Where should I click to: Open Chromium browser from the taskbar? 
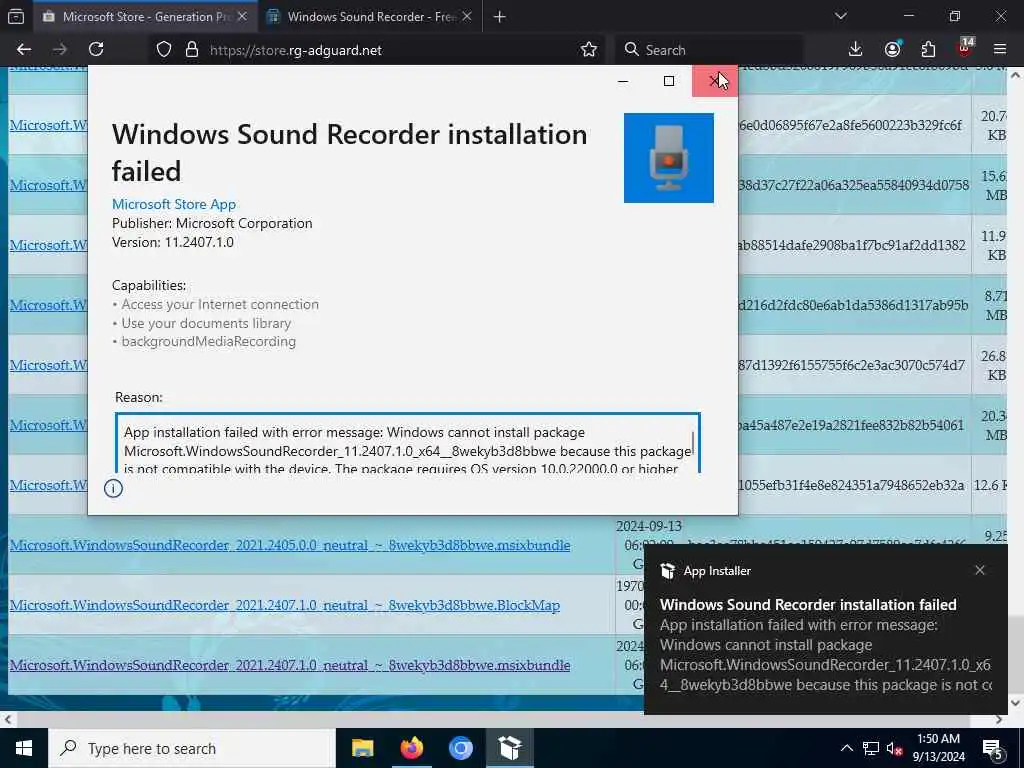[x=460, y=748]
